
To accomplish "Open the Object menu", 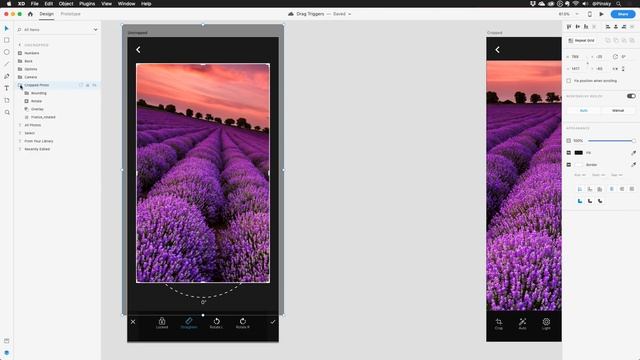I will point(66,4).
